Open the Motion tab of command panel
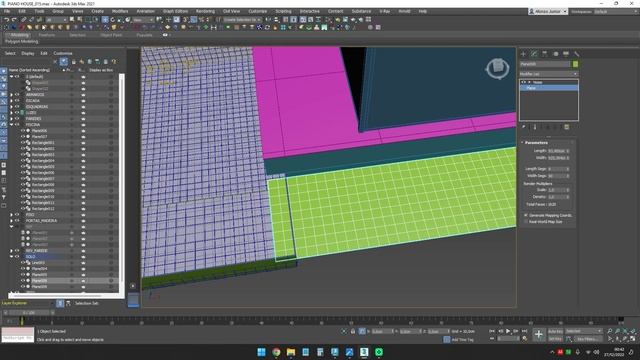The height and width of the screenshot is (360, 640). [x=555, y=54]
